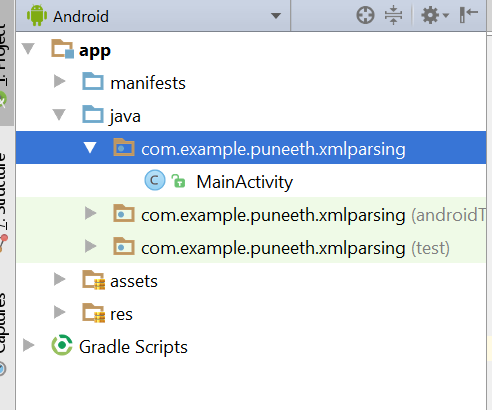Expand the assets folder

tap(60, 279)
